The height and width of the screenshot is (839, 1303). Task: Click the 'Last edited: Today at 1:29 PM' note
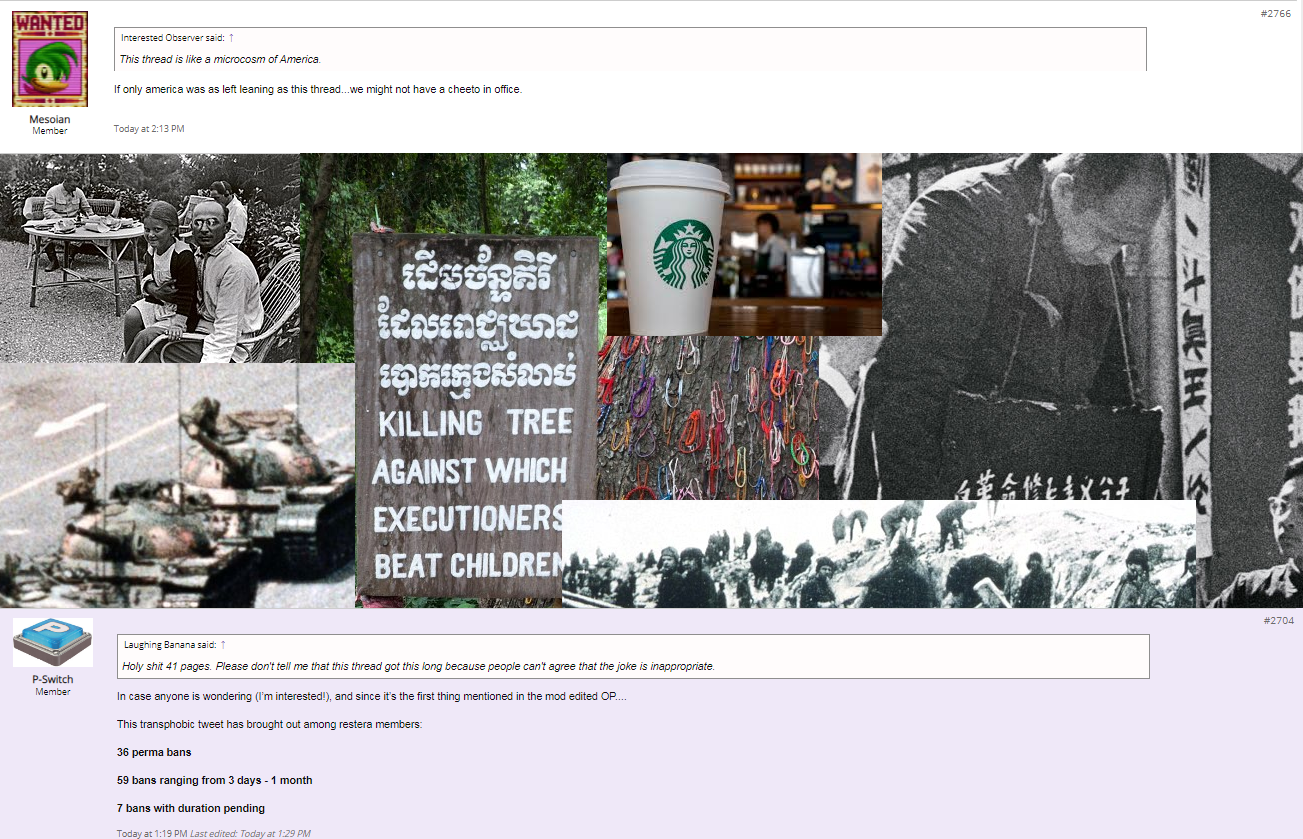(250, 833)
